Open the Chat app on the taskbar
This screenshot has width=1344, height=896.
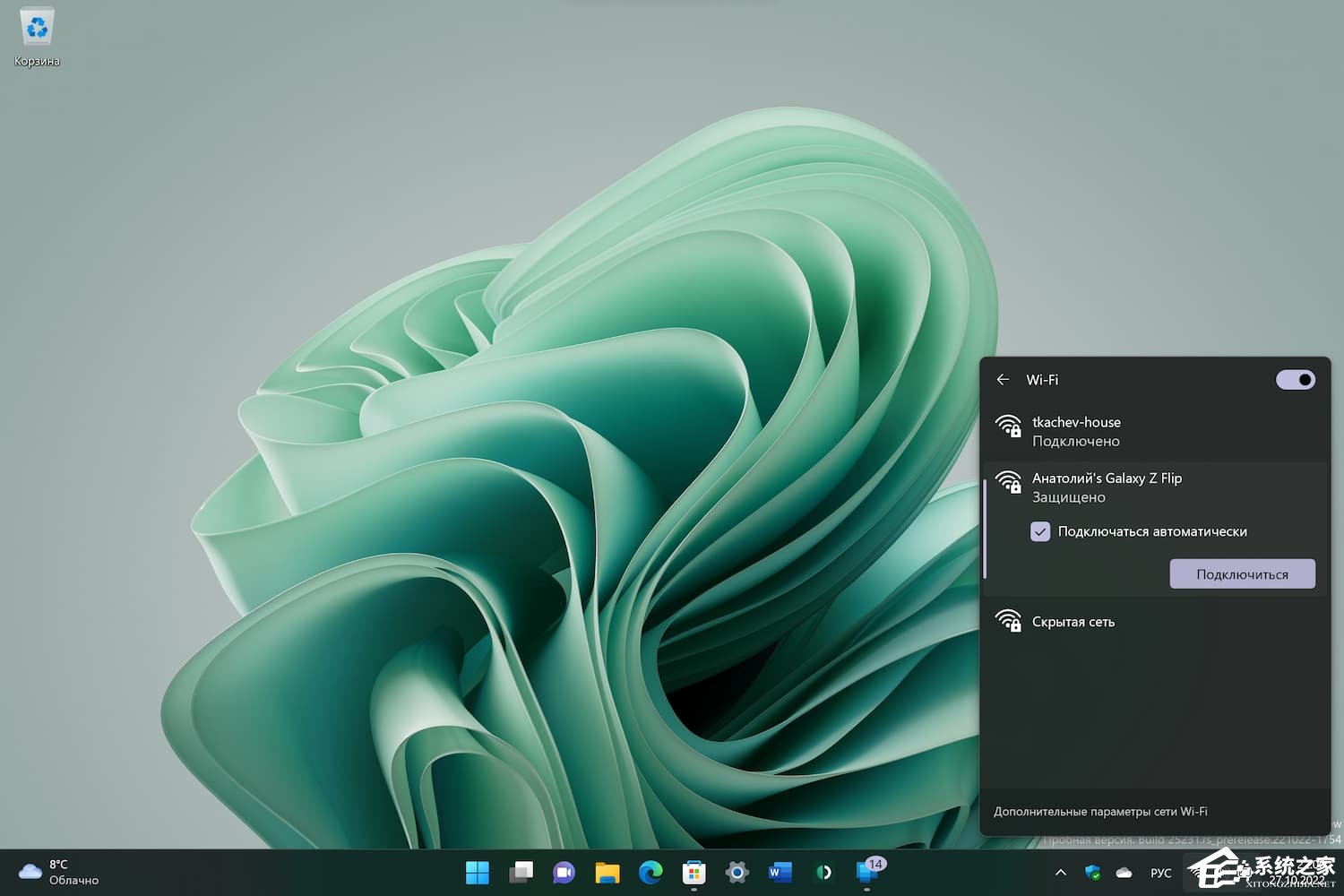564,872
